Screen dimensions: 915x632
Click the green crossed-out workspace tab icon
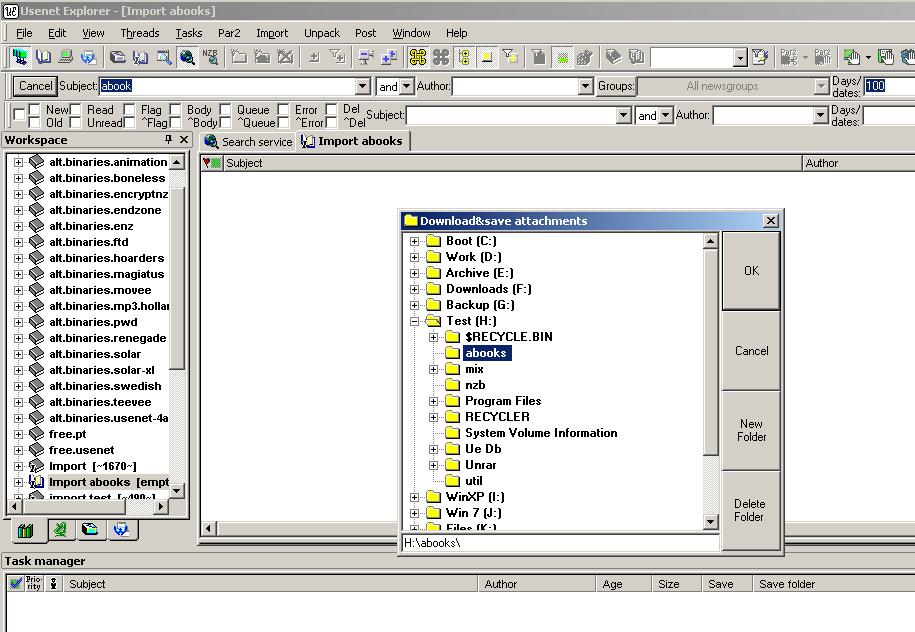point(60,530)
